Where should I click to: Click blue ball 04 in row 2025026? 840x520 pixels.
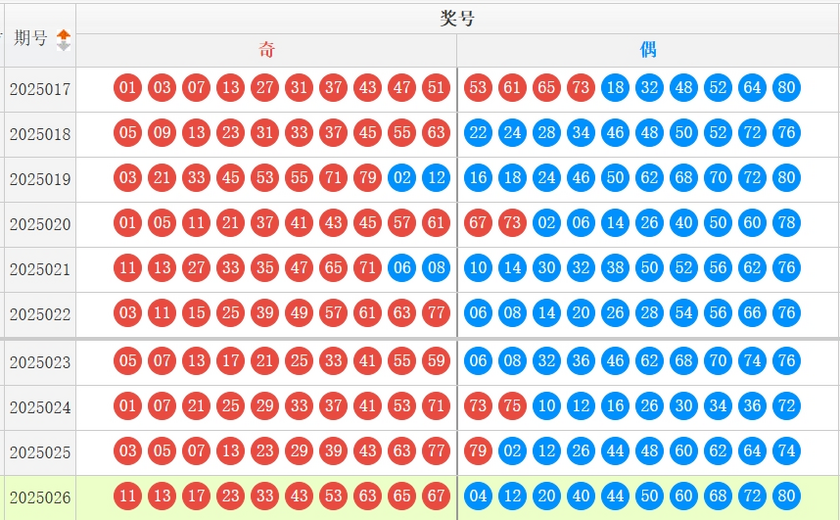tap(478, 495)
